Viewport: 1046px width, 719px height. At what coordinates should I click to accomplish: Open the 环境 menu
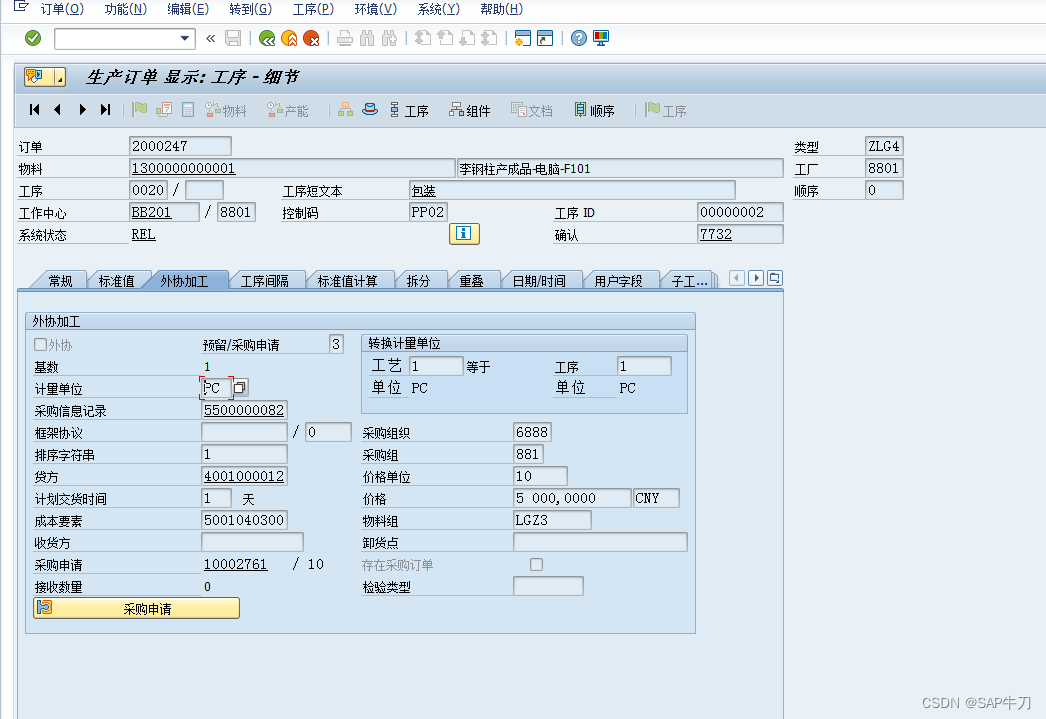coord(376,9)
